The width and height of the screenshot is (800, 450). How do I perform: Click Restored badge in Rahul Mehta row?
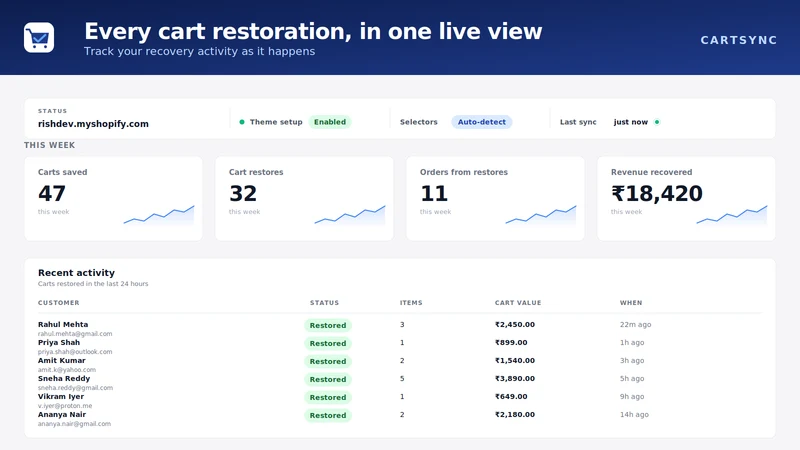tap(328, 326)
